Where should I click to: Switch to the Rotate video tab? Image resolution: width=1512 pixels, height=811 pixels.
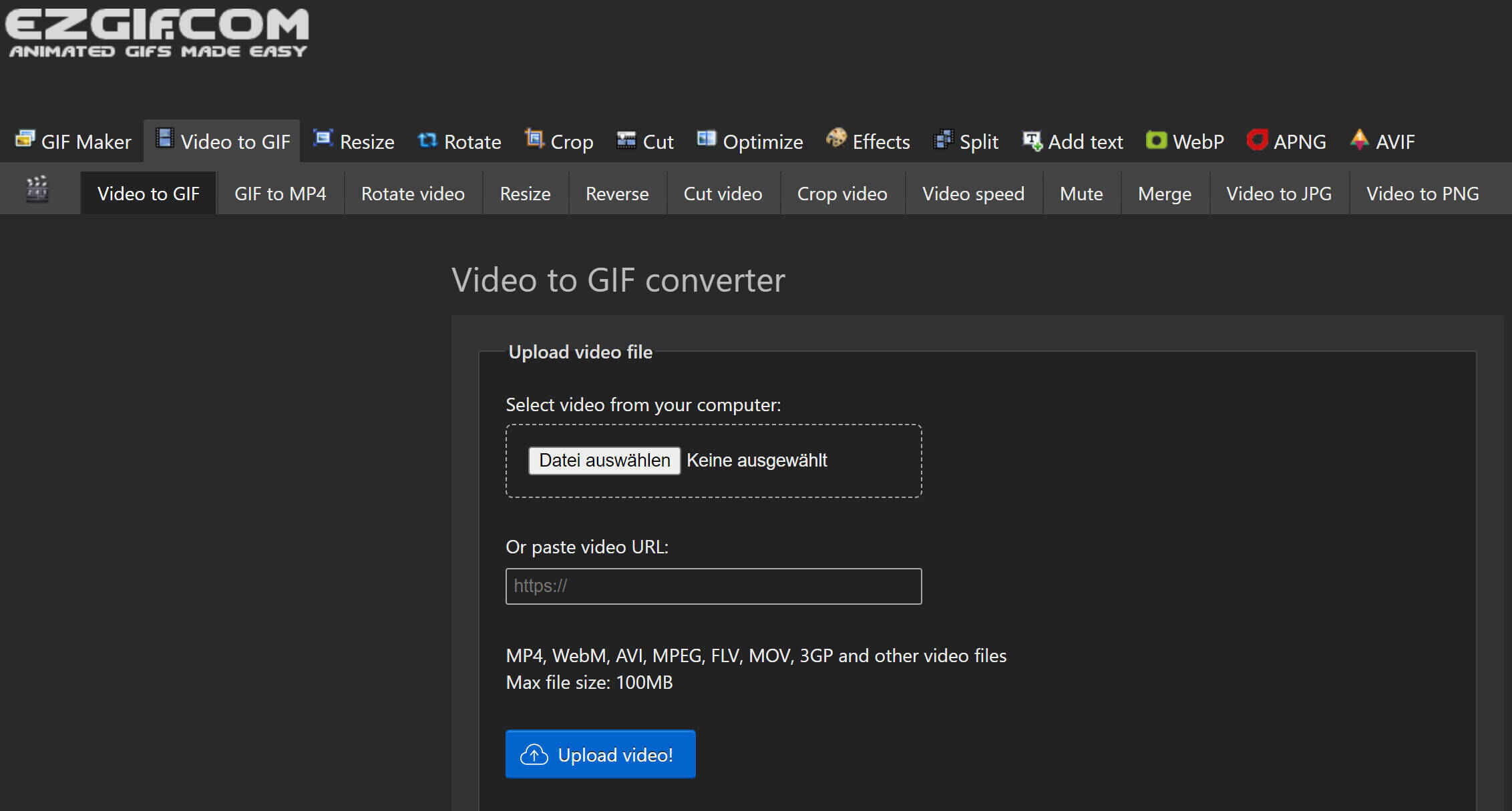click(x=413, y=194)
